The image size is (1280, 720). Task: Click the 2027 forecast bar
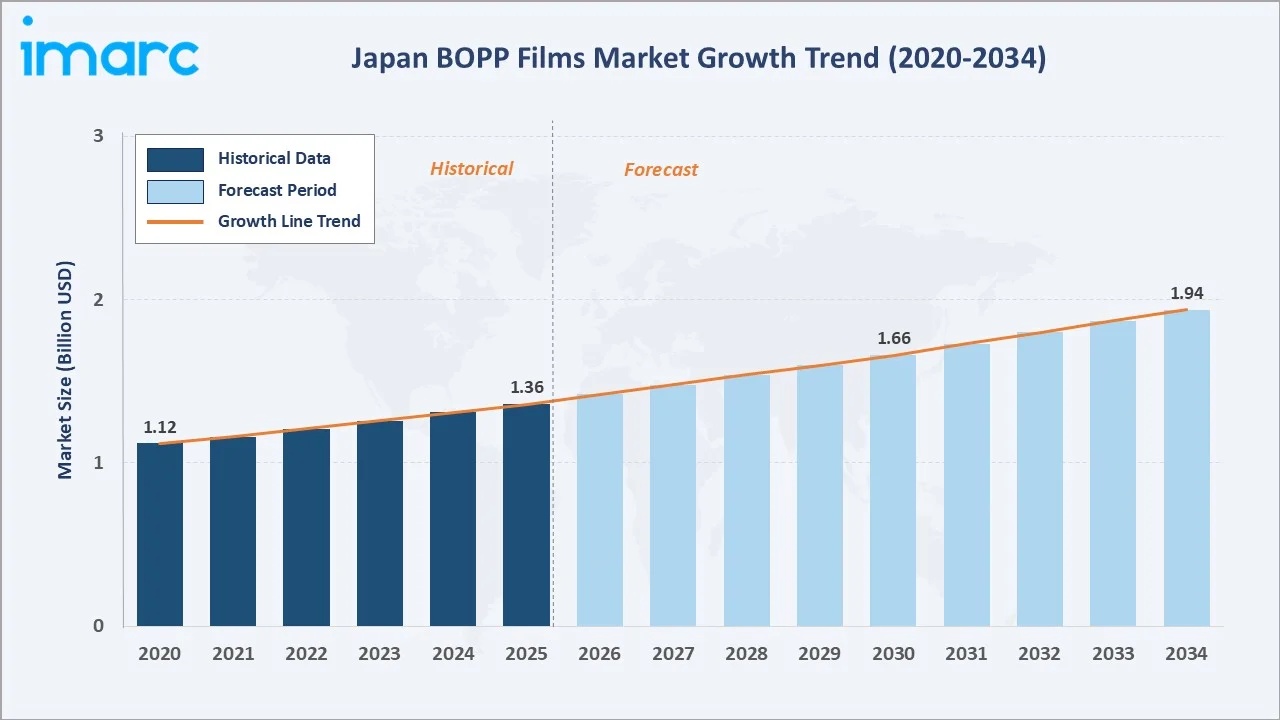(x=673, y=505)
